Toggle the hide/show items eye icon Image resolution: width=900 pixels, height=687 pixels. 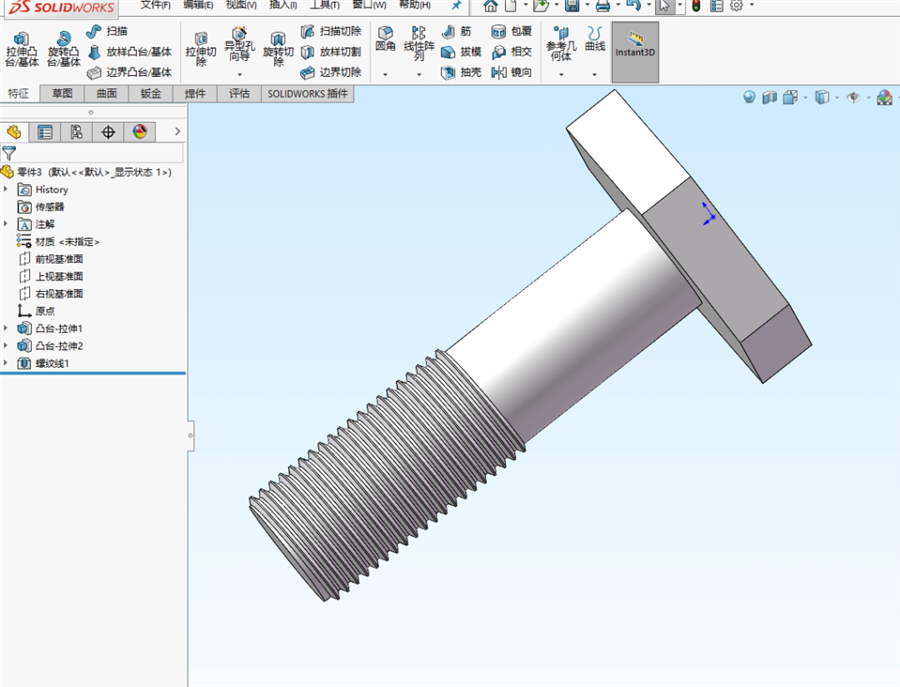[854, 98]
